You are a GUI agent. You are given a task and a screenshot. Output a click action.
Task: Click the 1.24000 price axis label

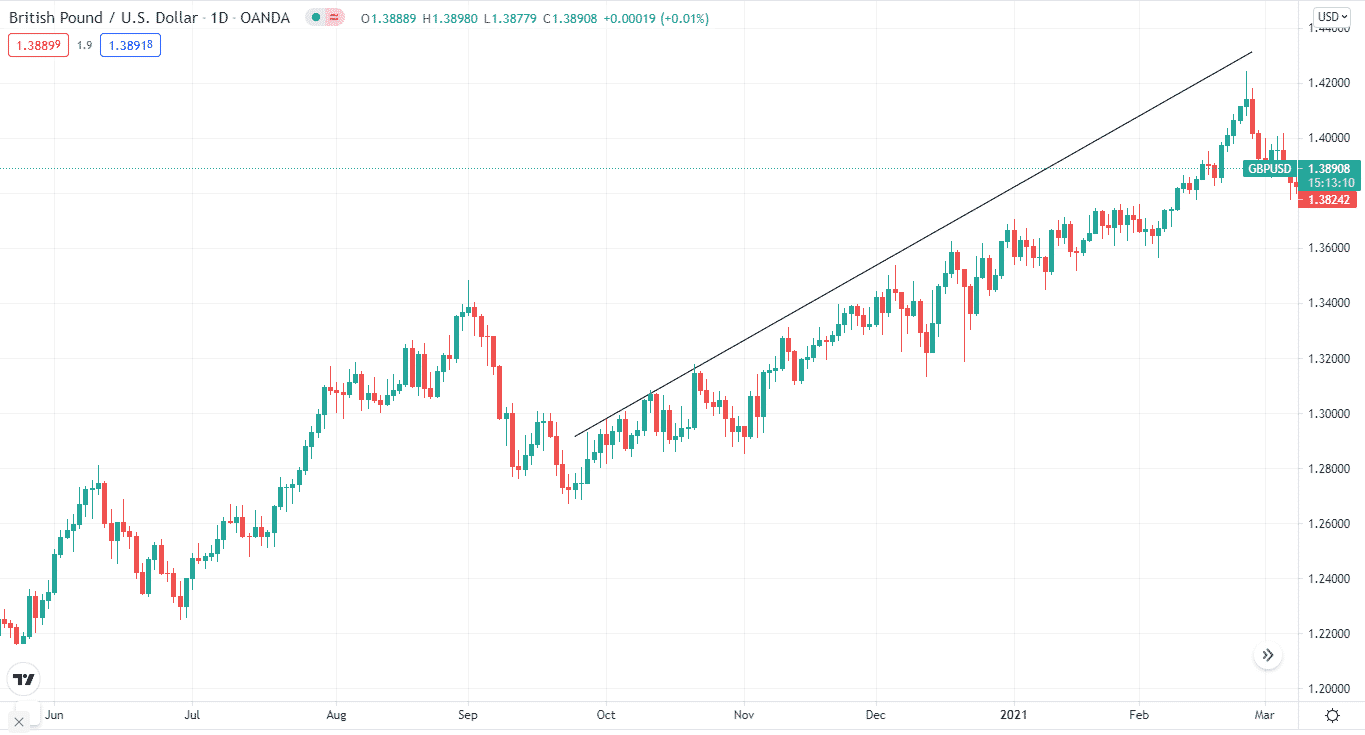pos(1328,579)
